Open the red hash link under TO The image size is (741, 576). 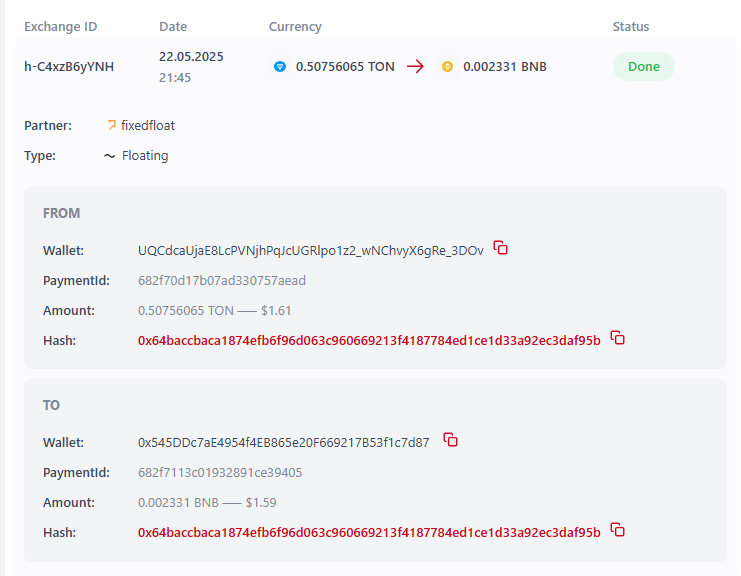pos(369,532)
